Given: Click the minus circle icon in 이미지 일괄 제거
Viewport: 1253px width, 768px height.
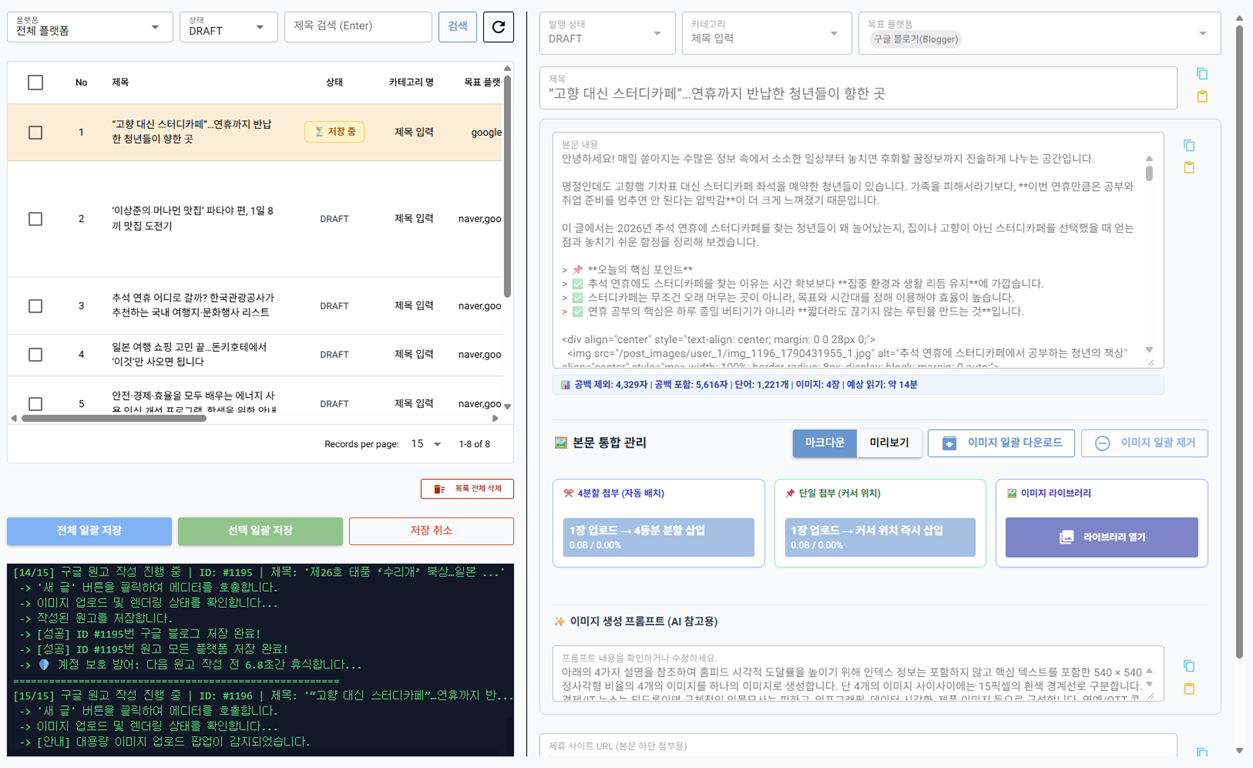Looking at the screenshot, I should click(1102, 443).
